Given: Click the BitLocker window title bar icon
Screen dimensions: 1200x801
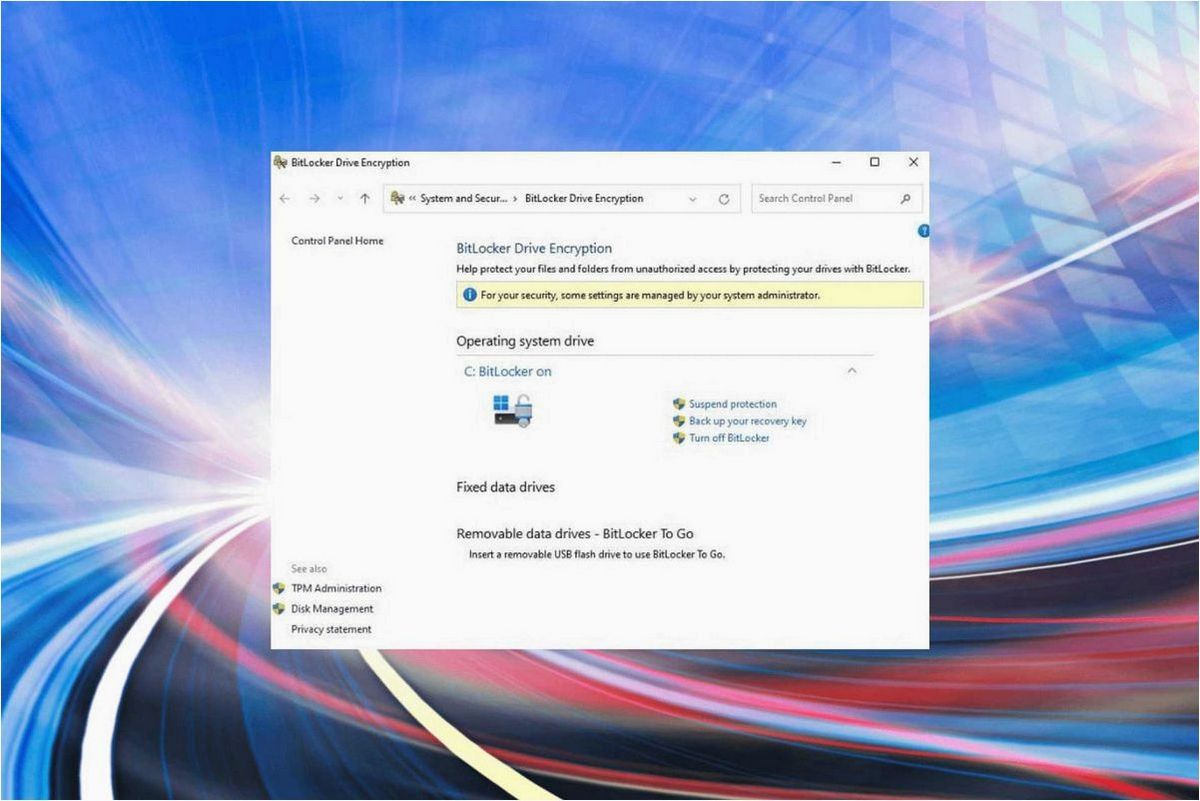Looking at the screenshot, I should point(280,162).
